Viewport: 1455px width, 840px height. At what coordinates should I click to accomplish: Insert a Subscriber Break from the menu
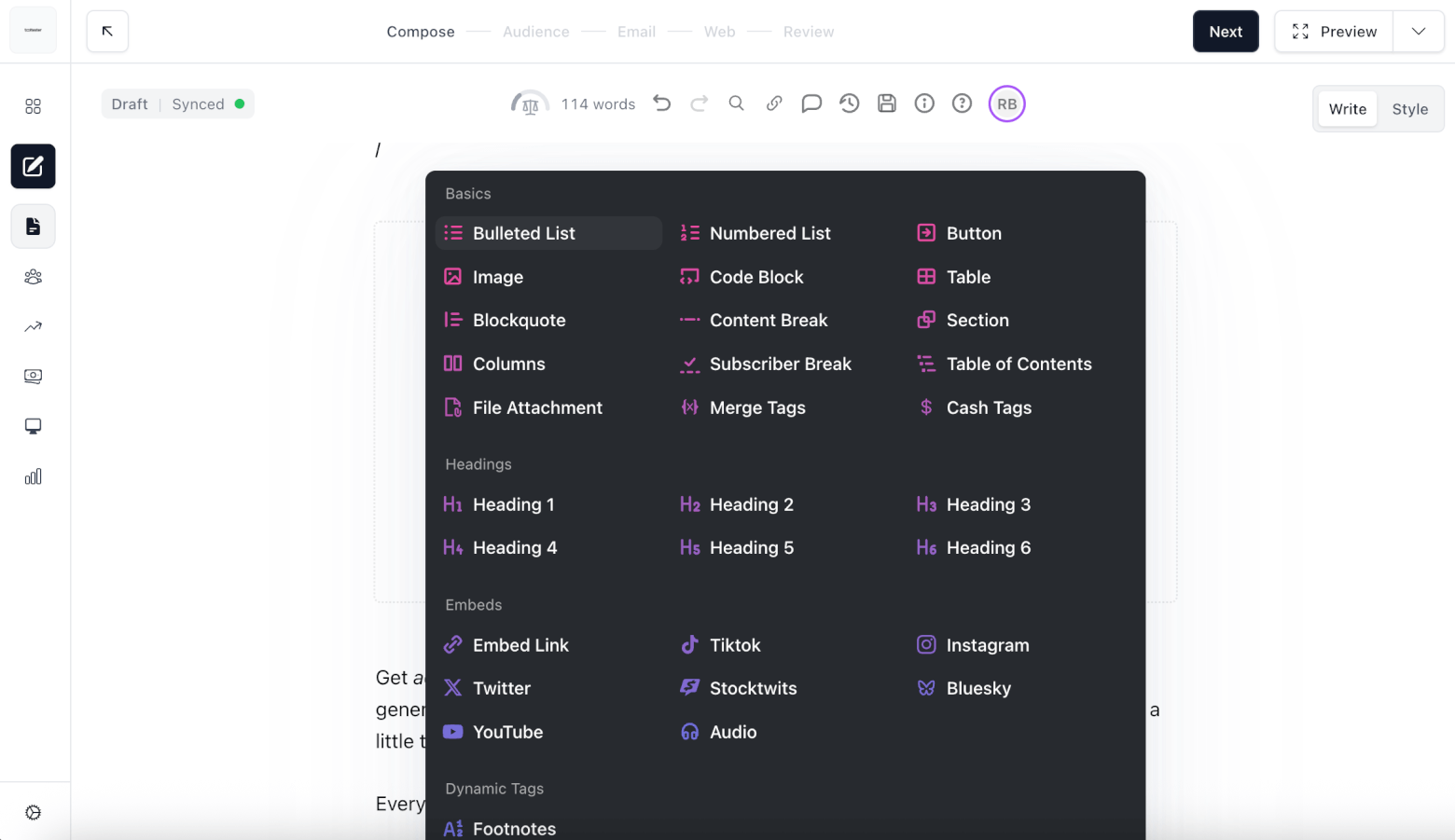(780, 364)
